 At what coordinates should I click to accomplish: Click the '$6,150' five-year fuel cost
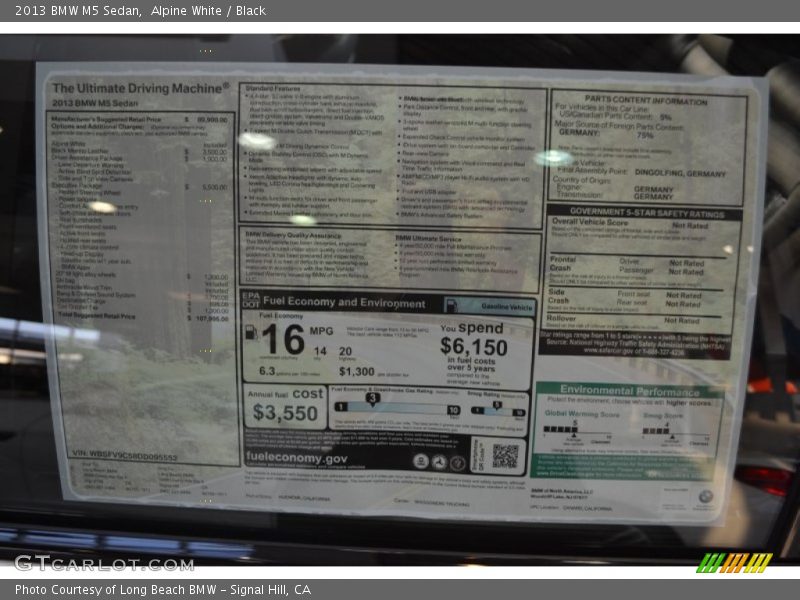(474, 347)
